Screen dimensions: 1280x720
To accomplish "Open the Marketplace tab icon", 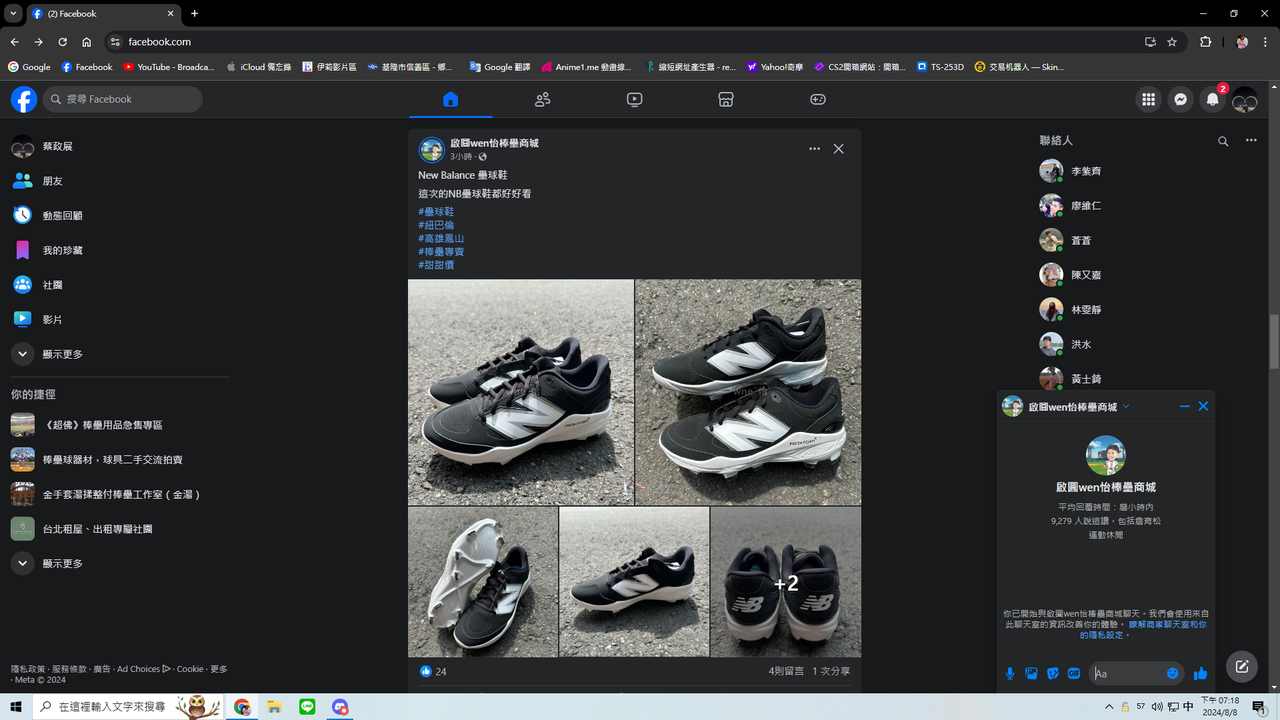I will (726, 99).
